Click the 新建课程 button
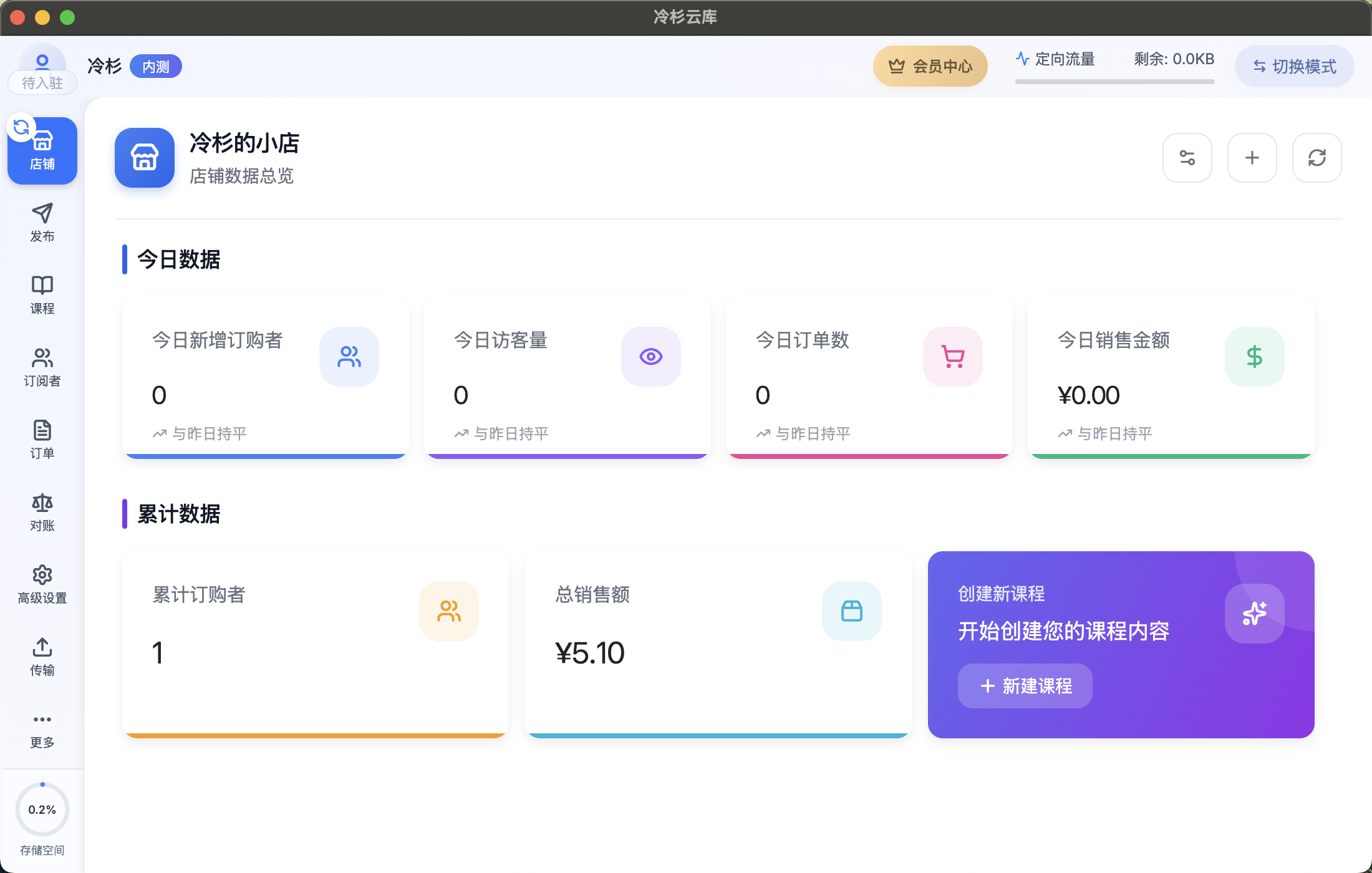 pos(1025,686)
